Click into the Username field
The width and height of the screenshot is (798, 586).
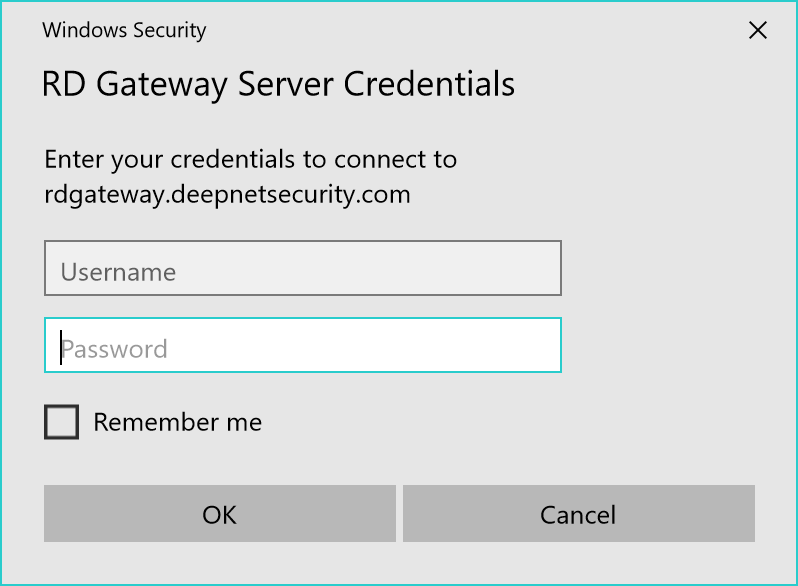(302, 268)
